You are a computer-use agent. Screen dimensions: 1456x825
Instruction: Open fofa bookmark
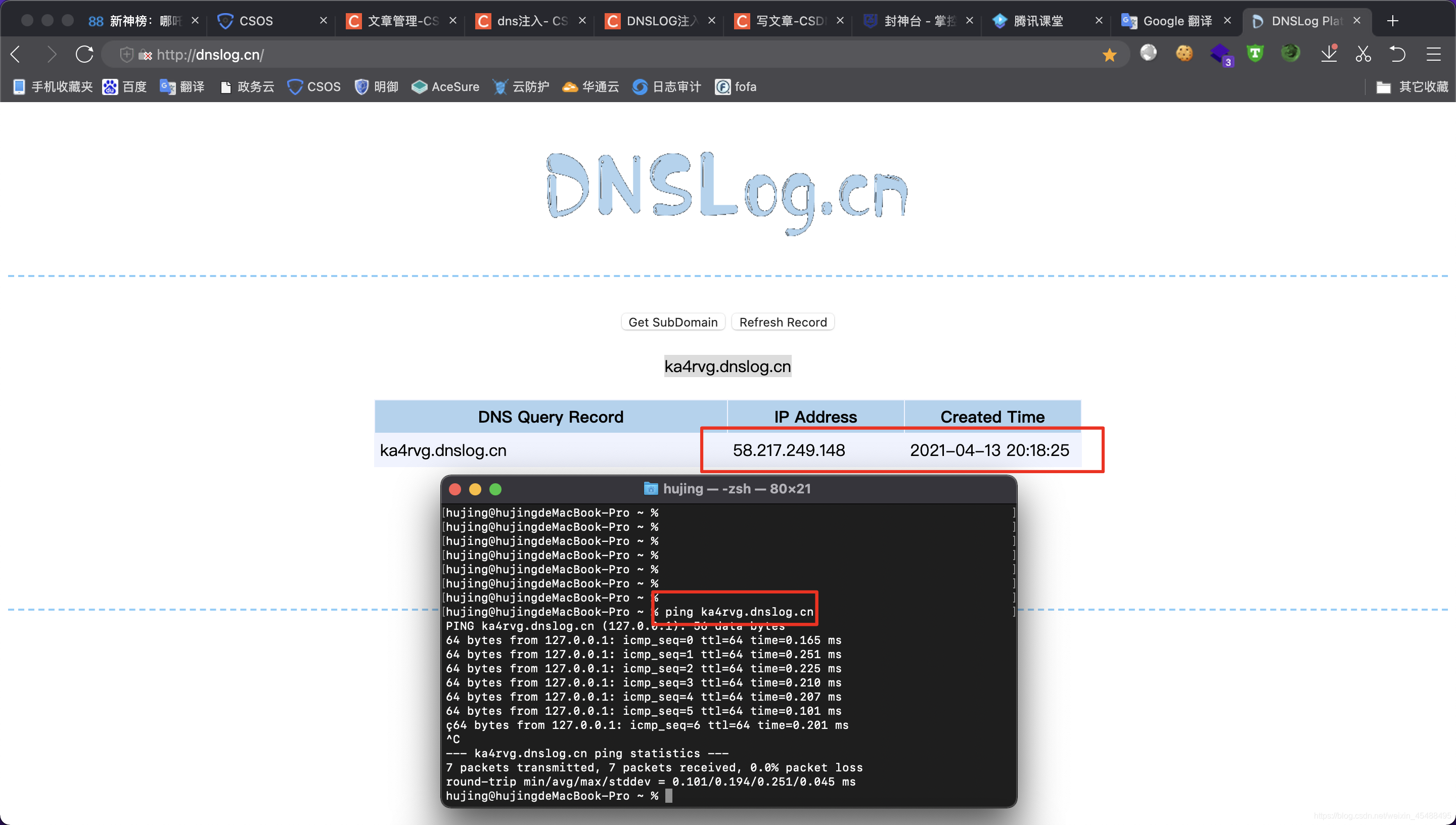click(x=736, y=86)
